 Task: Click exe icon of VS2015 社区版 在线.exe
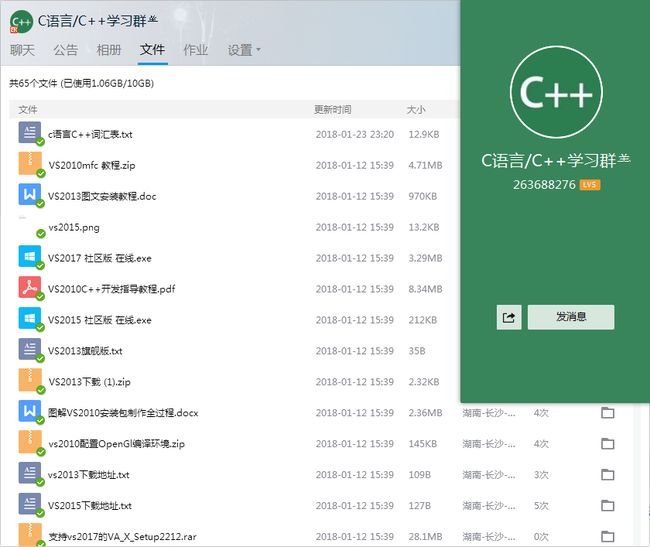pos(30,318)
